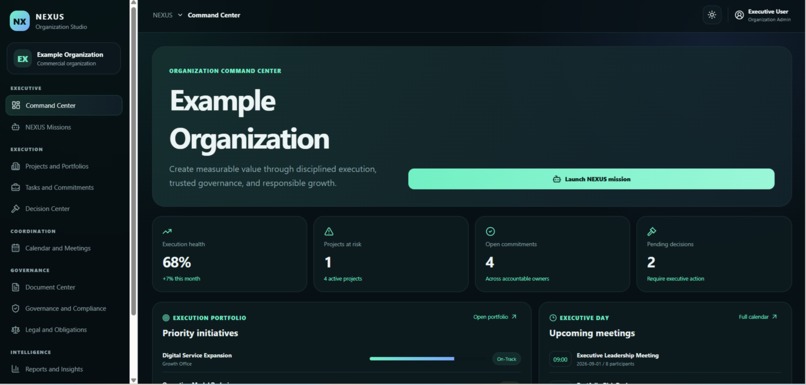Click the Execution health trend arrow icon
This screenshot has width=806, height=385.
click(x=167, y=232)
